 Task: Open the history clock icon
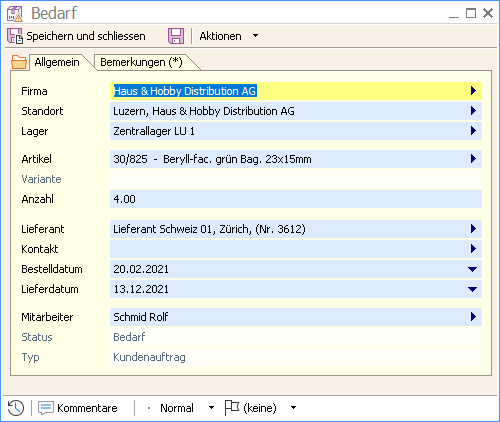[x=16, y=408]
